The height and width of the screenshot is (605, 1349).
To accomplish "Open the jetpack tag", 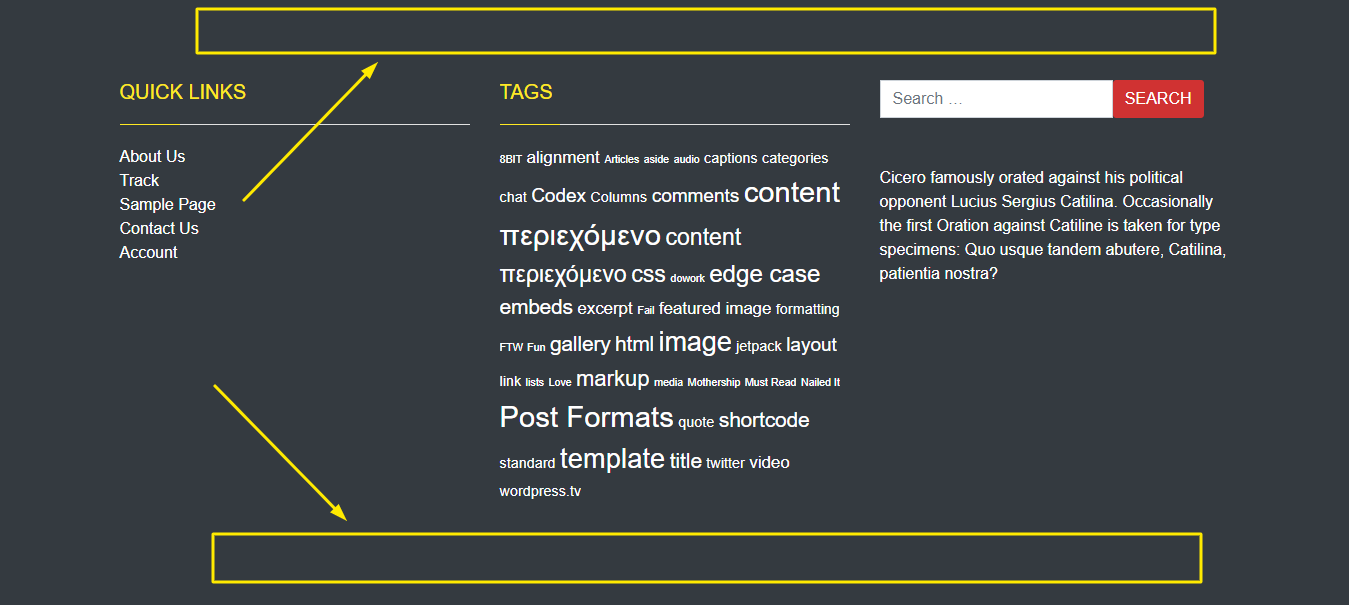I will 759,346.
